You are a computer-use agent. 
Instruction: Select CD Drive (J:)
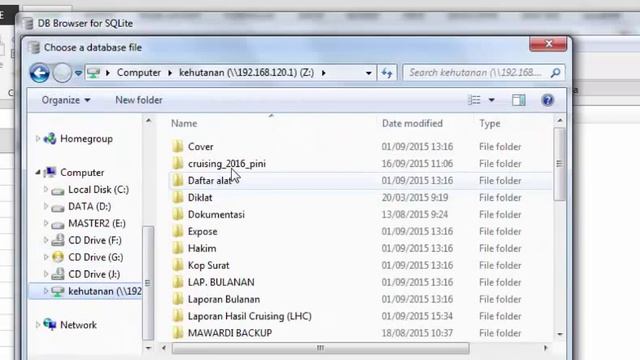pyautogui.click(x=94, y=274)
